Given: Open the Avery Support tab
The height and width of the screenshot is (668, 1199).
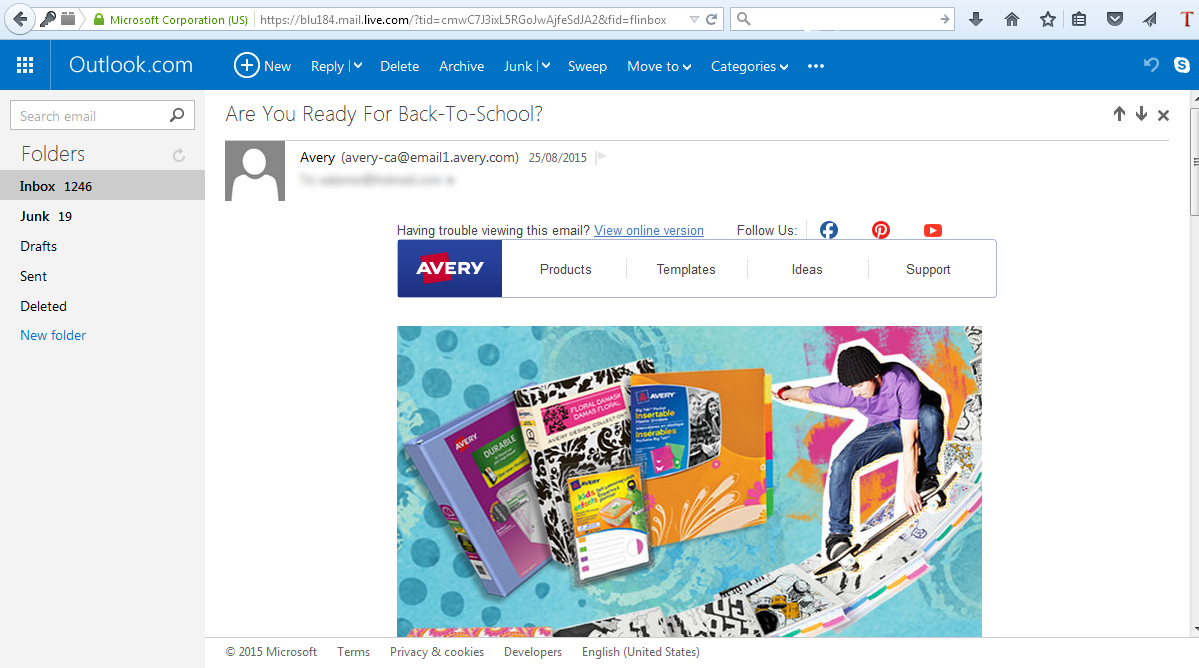Looking at the screenshot, I should [928, 269].
